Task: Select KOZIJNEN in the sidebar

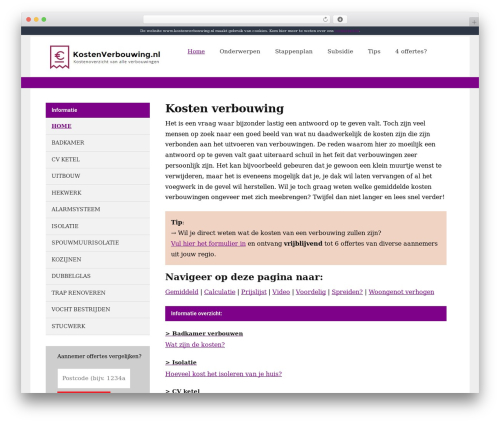Action: point(98,259)
